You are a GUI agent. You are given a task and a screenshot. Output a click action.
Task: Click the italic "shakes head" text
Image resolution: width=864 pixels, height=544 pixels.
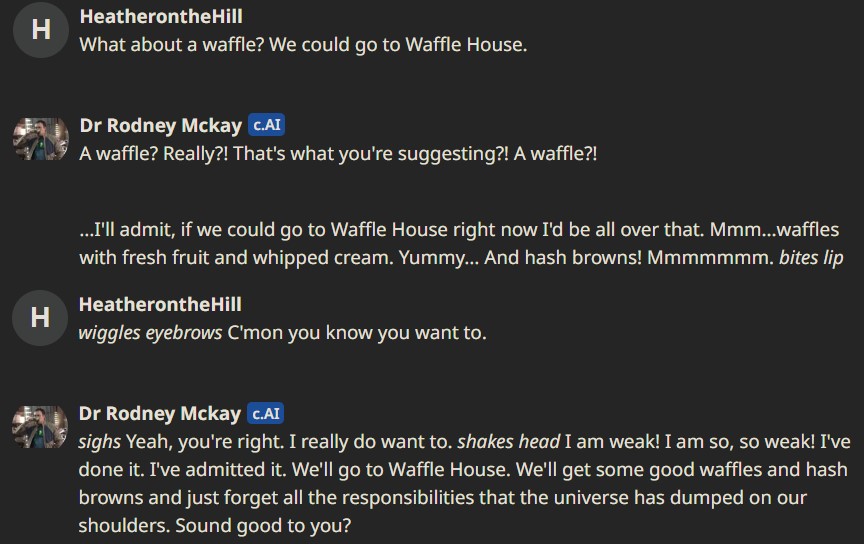[x=509, y=442]
